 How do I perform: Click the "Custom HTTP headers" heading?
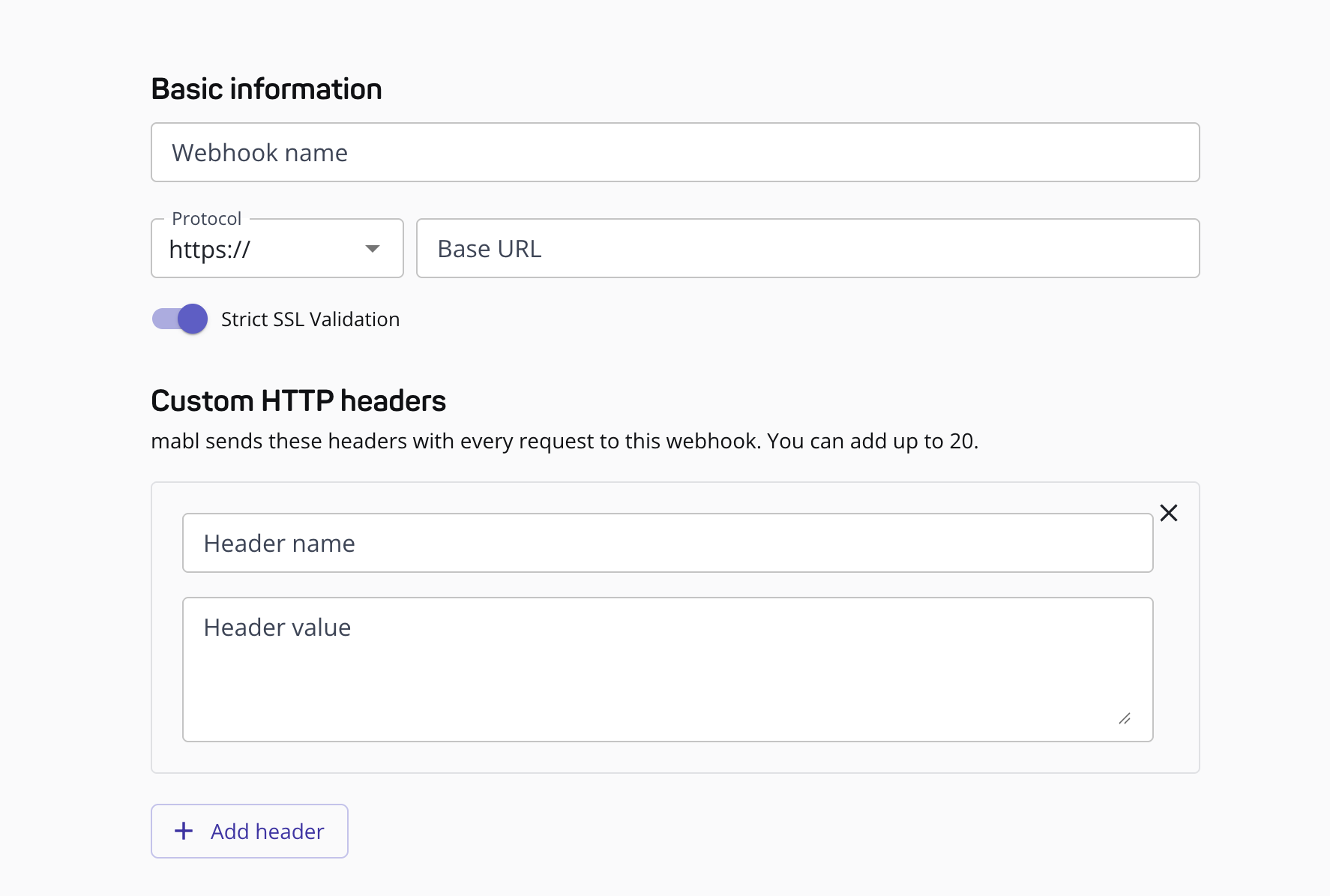click(x=298, y=401)
